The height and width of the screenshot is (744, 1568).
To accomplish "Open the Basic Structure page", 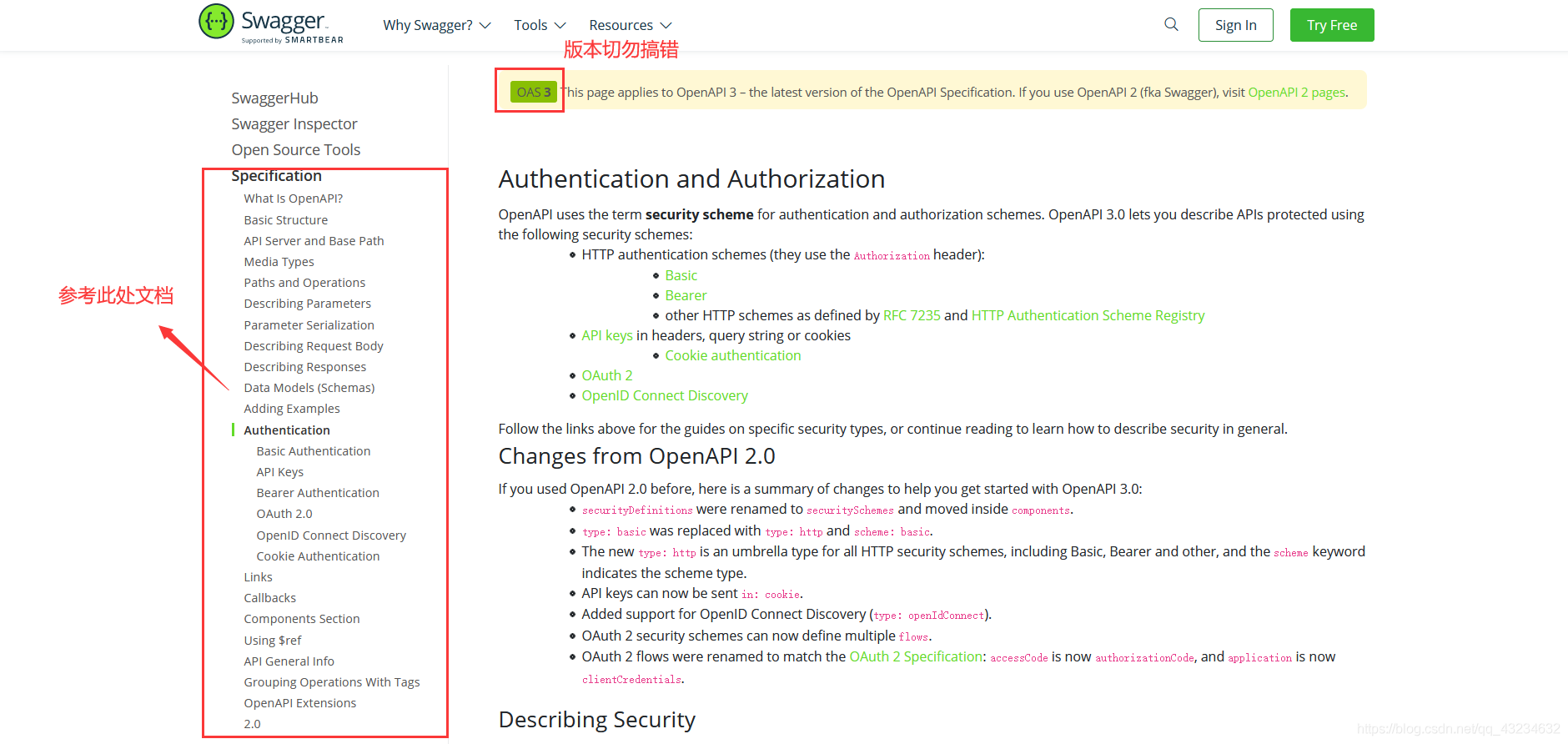I will (x=286, y=220).
